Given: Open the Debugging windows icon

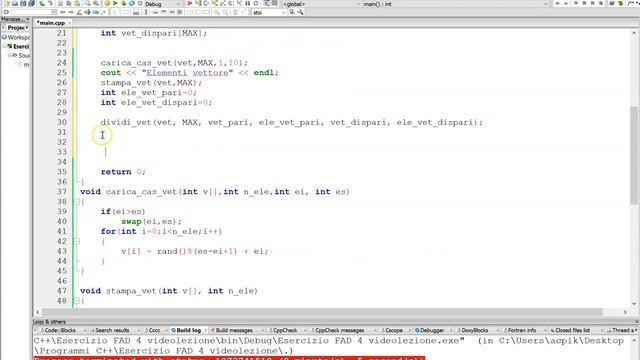Looking at the screenshot, I should coord(266,3).
